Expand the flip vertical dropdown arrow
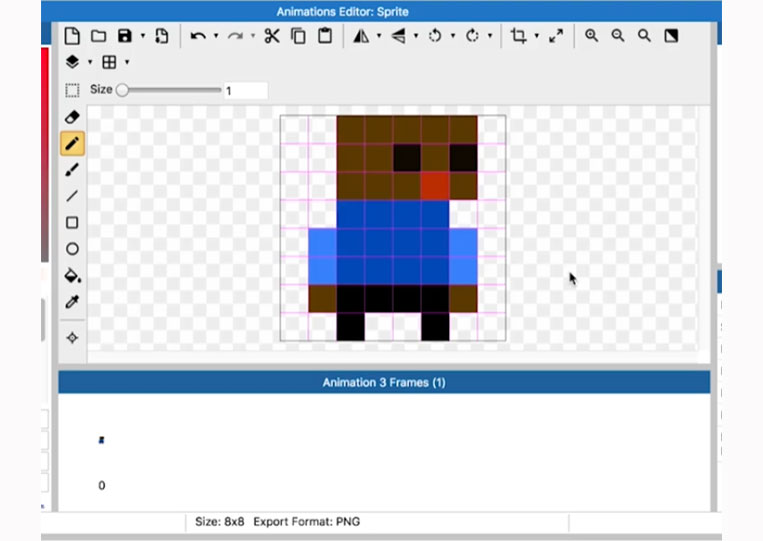Screen dimensions: 763x541 [416, 36]
